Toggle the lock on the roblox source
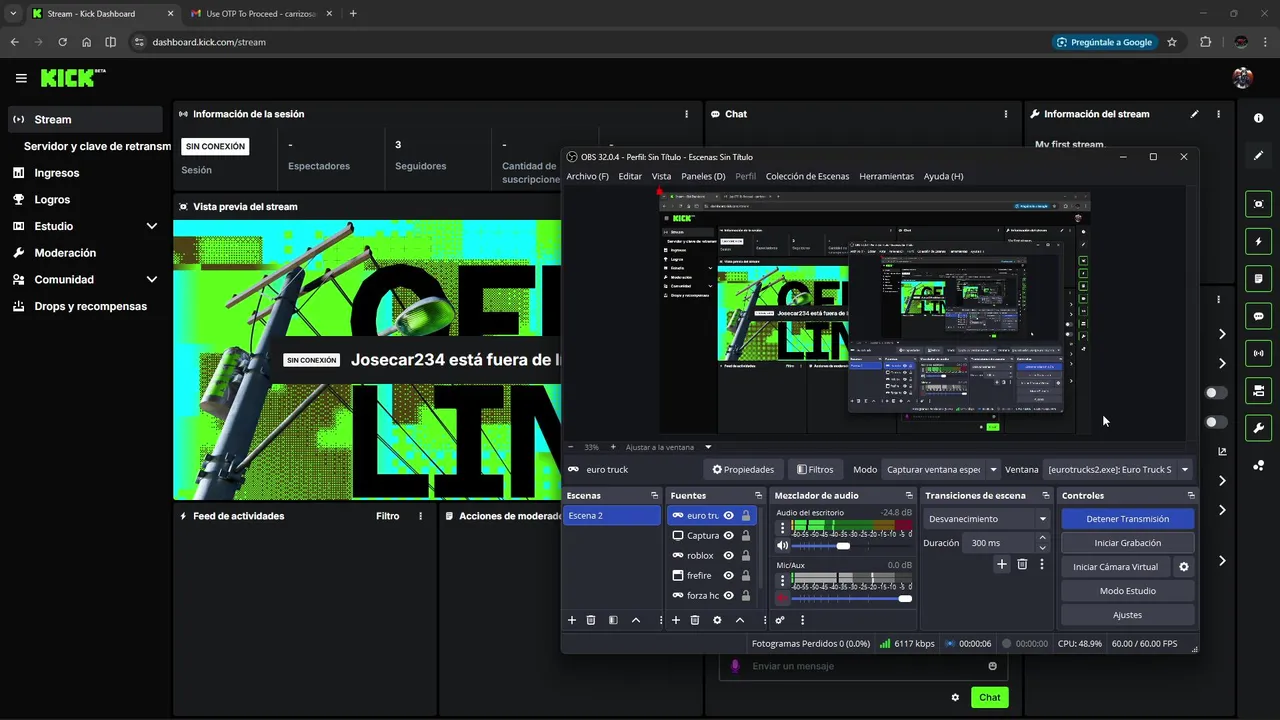Viewport: 1280px width, 720px height. click(746, 556)
